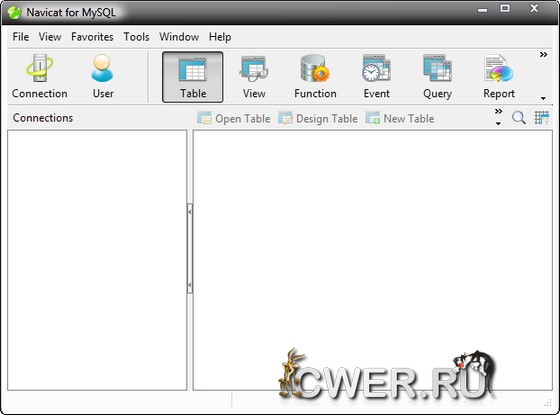
Task: Open the Window menu
Action: coord(179,37)
